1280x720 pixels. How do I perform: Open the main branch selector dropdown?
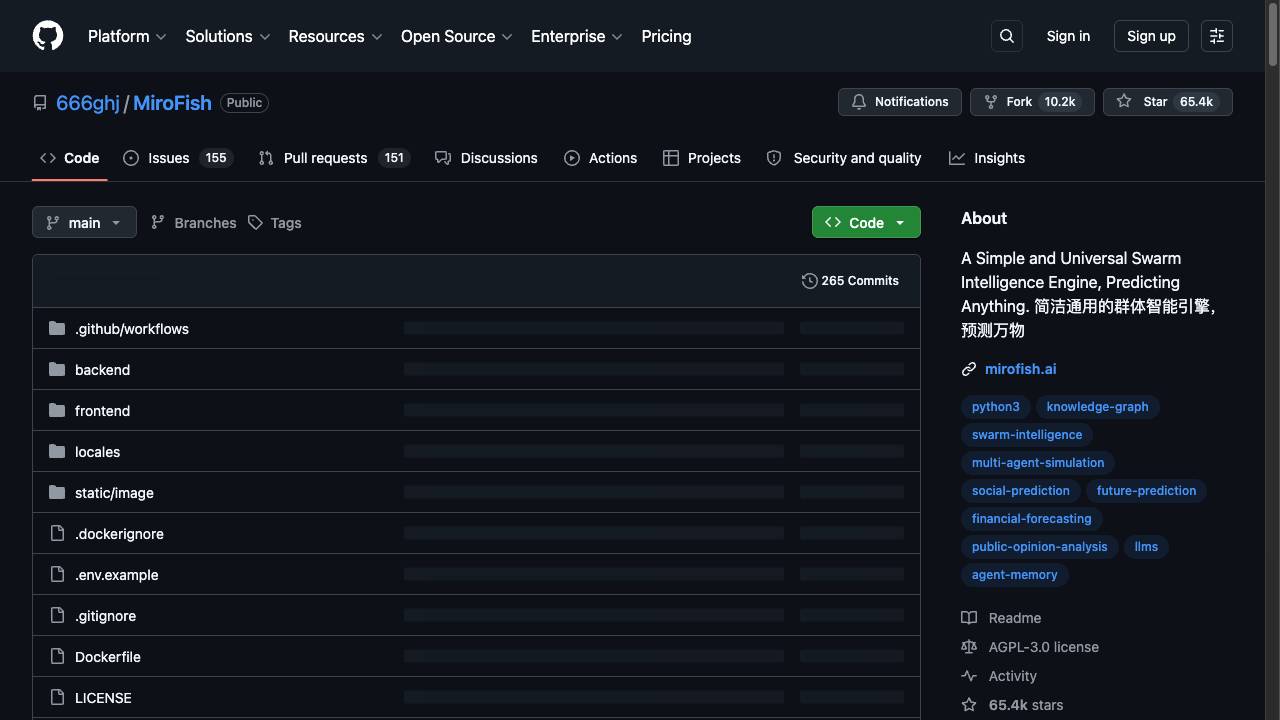84,222
